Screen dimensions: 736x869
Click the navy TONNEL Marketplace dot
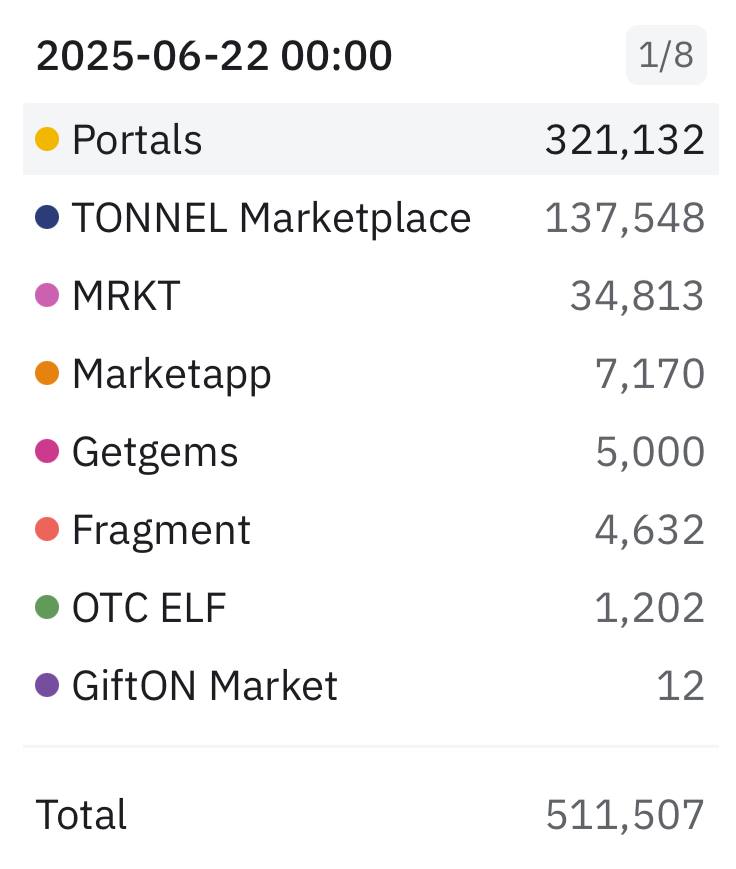point(47,217)
